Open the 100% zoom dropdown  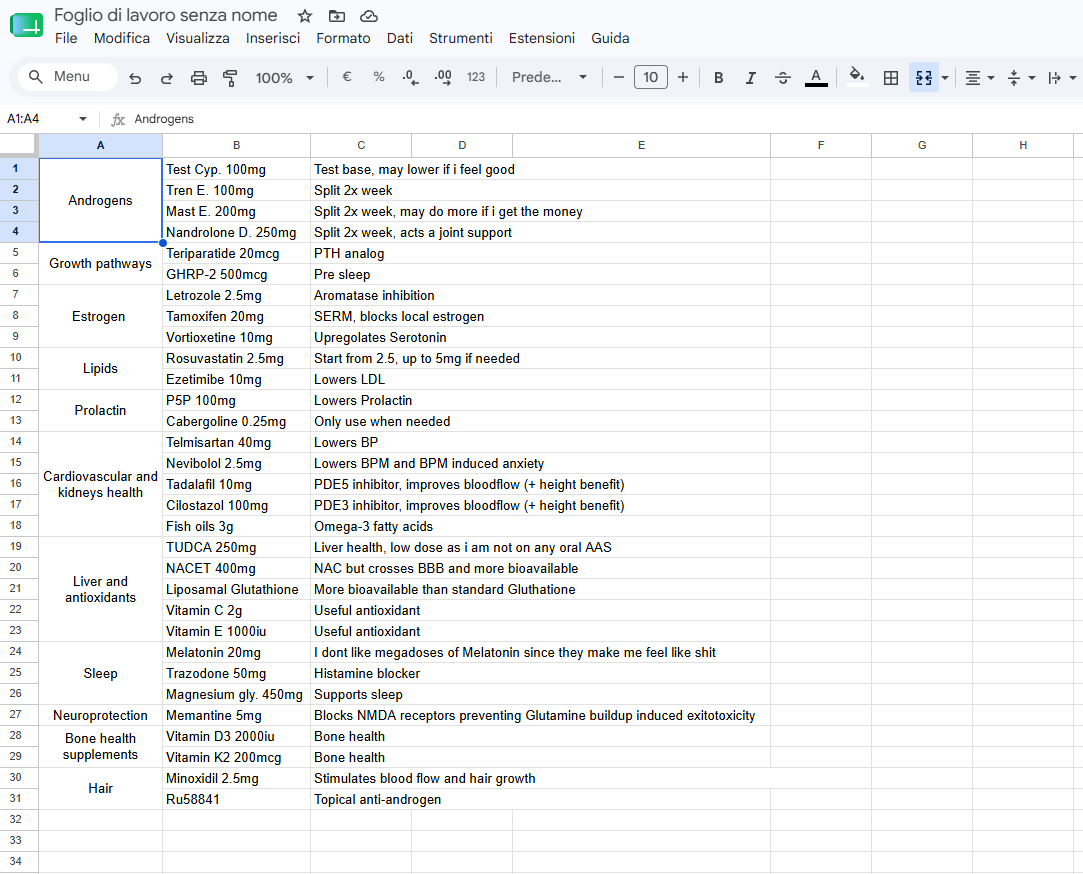click(285, 78)
